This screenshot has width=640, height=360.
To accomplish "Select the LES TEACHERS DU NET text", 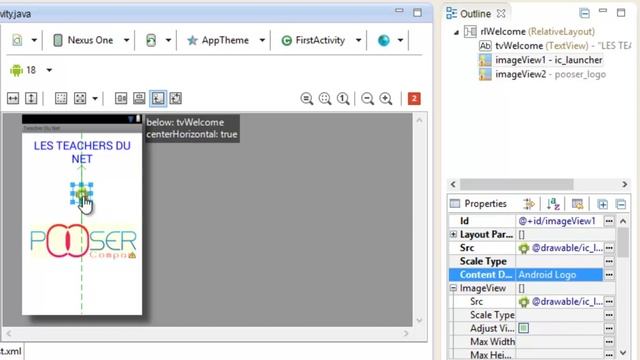I will click(82, 152).
